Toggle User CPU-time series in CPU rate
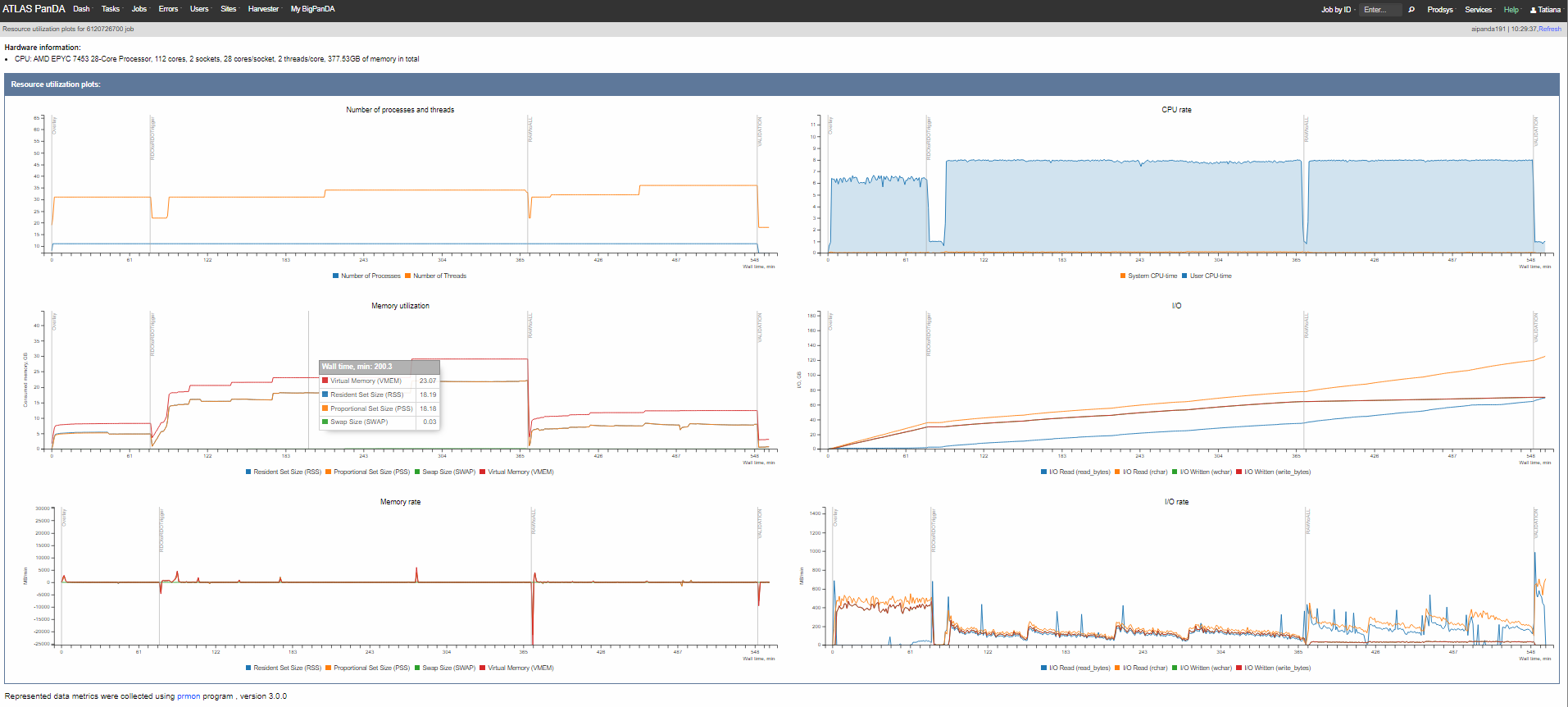 (x=1207, y=276)
